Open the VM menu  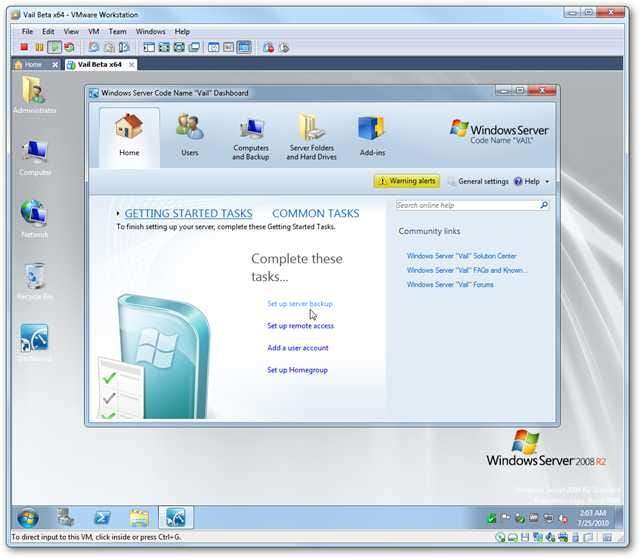tap(93, 32)
